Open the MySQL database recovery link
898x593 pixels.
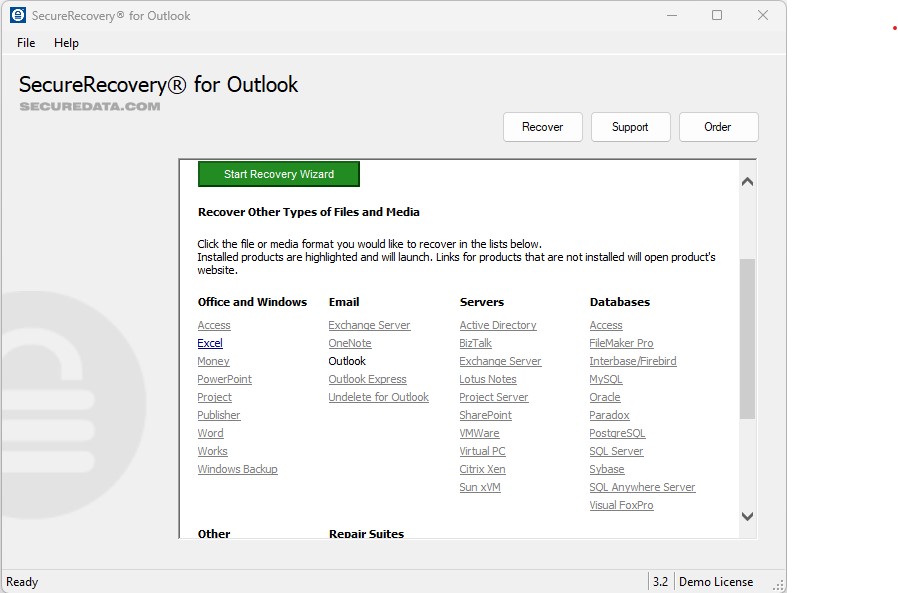pyautogui.click(x=605, y=379)
